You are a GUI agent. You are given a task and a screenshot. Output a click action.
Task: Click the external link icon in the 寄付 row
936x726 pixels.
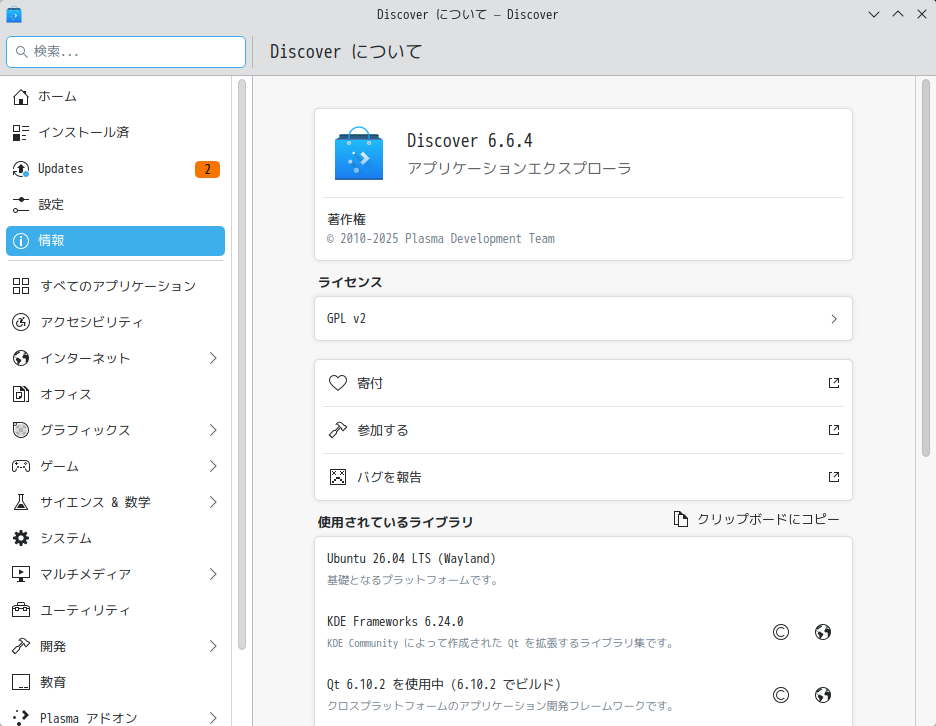834,383
